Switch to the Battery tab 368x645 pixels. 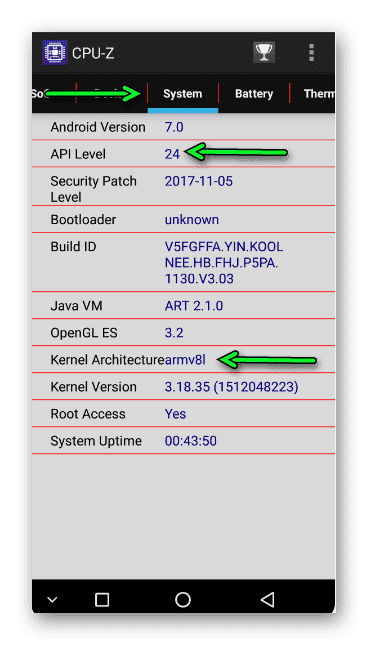254,94
